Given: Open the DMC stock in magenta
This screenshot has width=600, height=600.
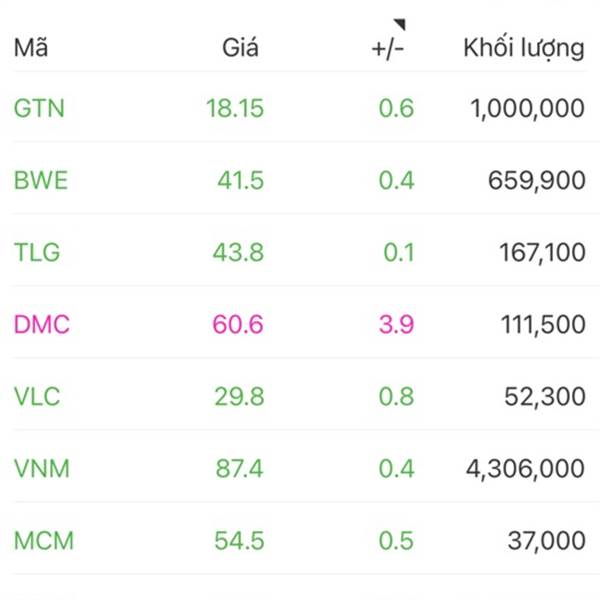Looking at the screenshot, I should [x=42, y=324].
